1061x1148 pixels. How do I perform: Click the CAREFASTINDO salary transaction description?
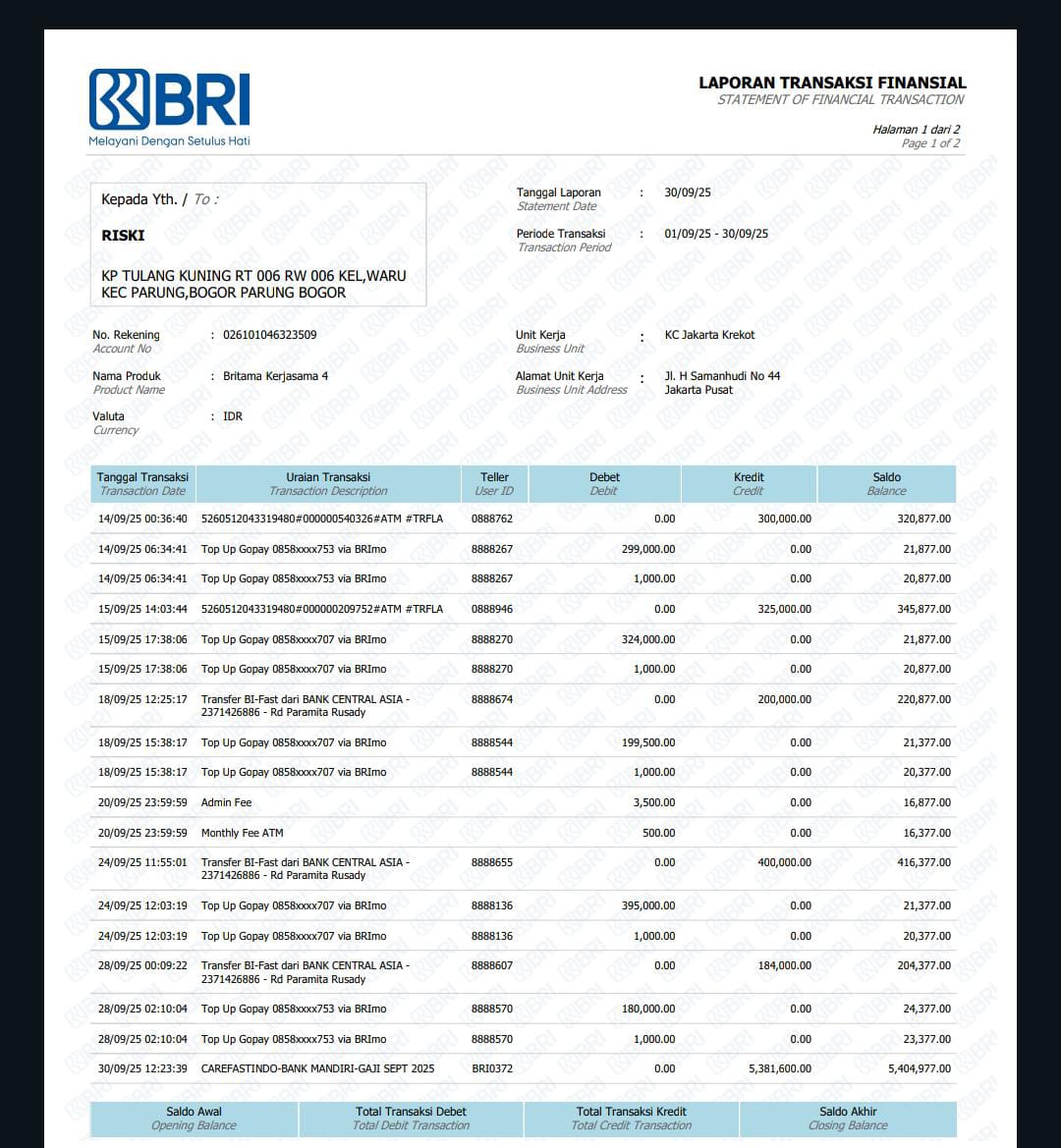click(317, 1068)
